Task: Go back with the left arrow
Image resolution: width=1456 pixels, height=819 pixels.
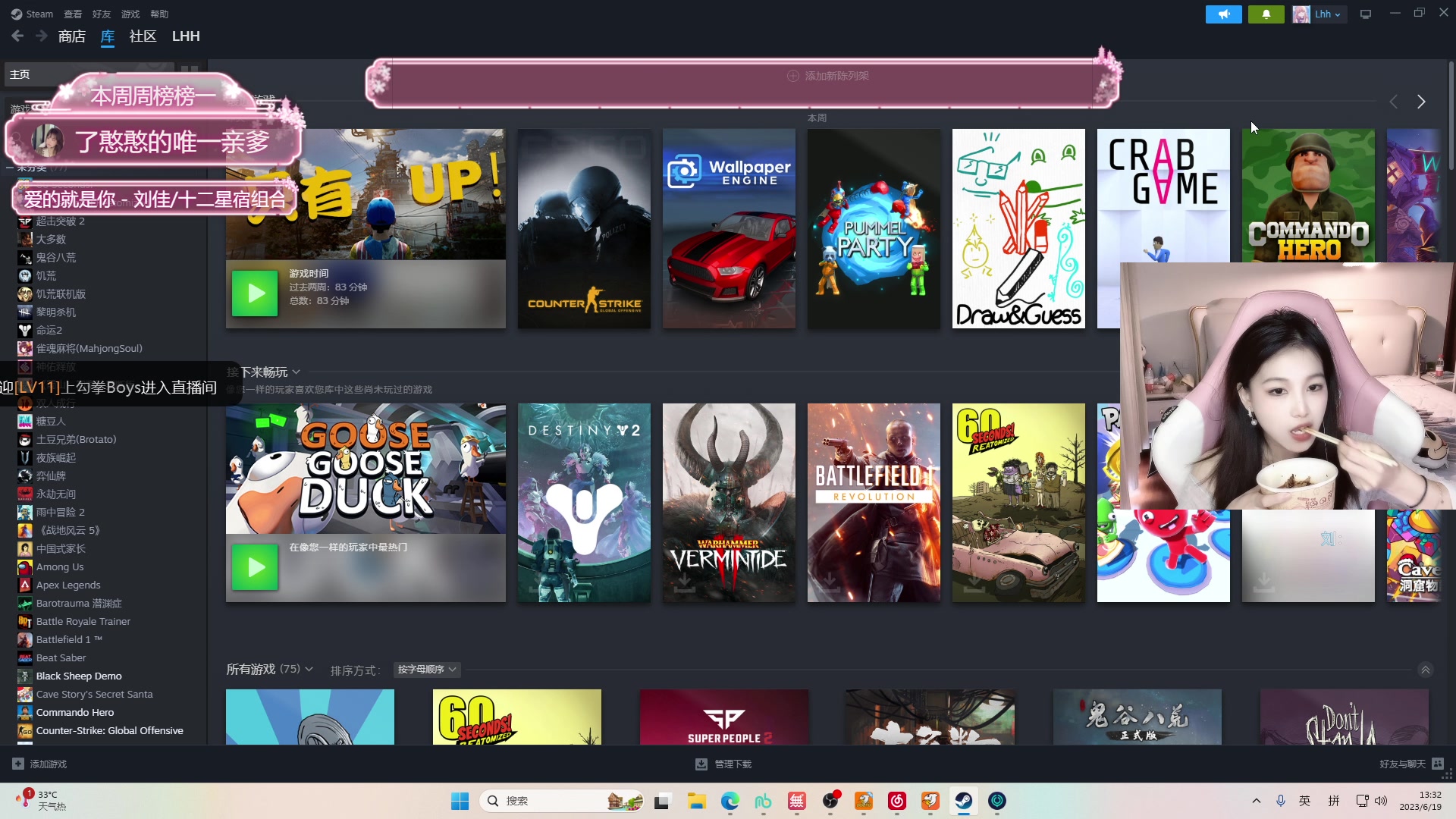Action: pos(17,36)
